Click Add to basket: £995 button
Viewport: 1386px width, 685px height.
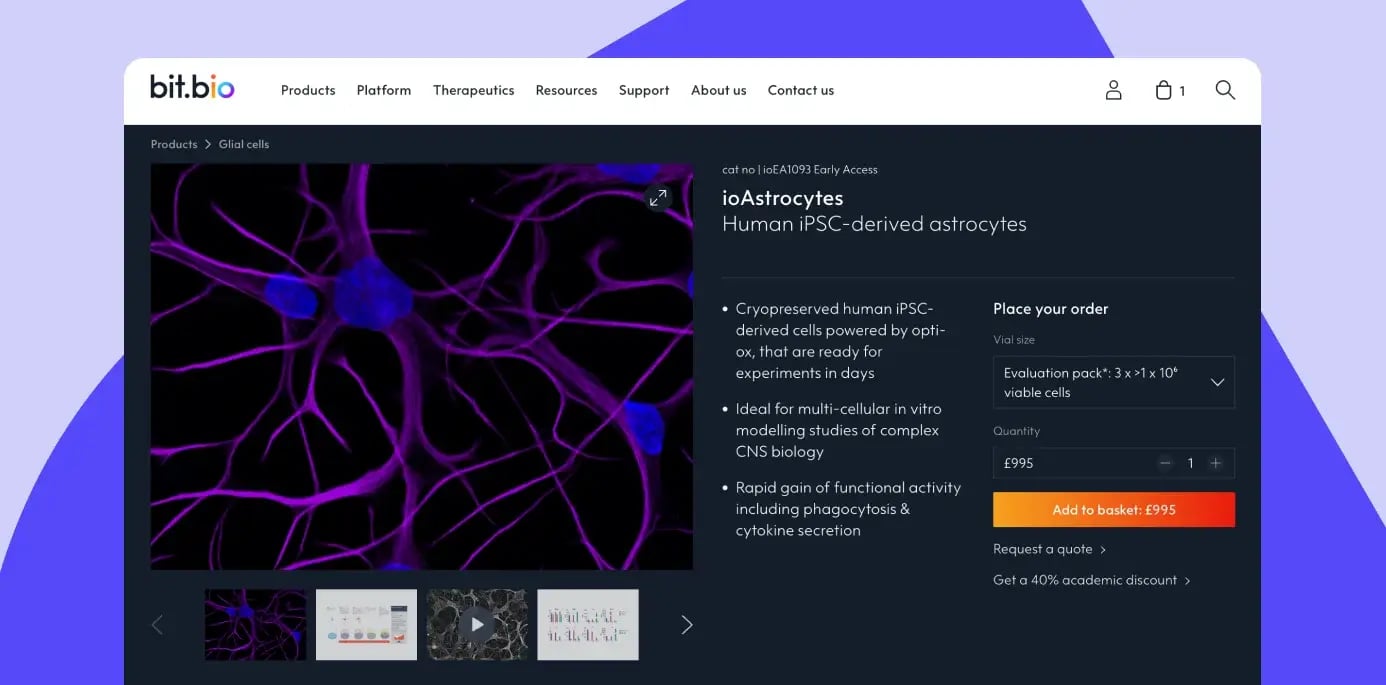(x=1113, y=510)
